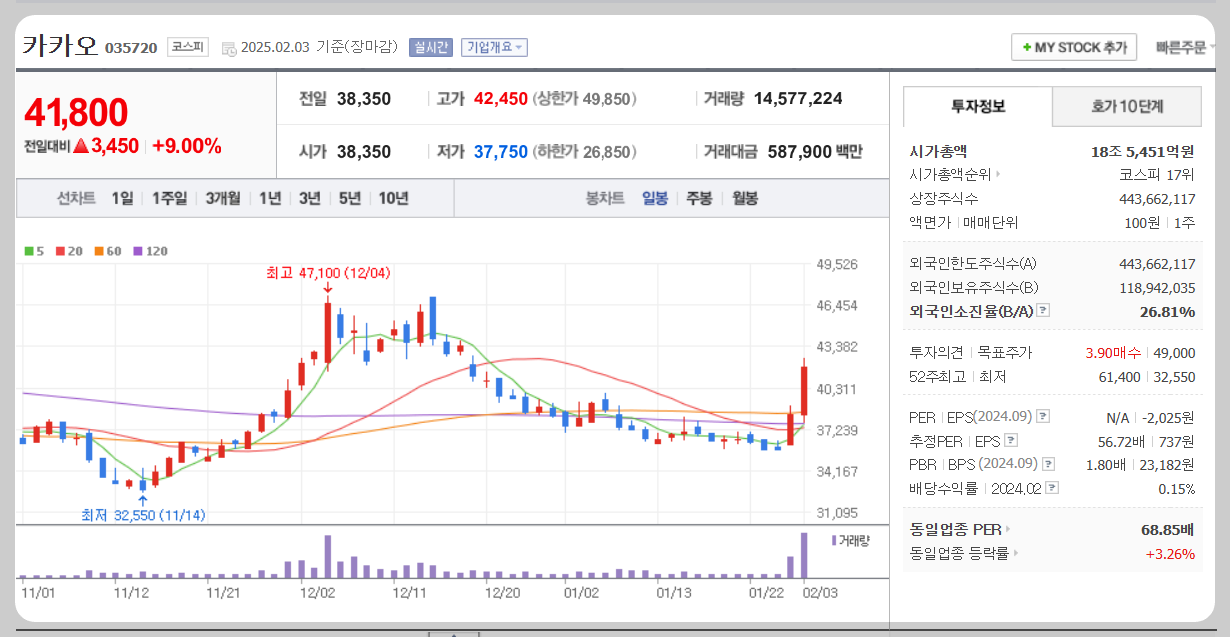Screen dimensions: 1230x637
Task: Switch to the 투자정보 tab
Action: 978,106
